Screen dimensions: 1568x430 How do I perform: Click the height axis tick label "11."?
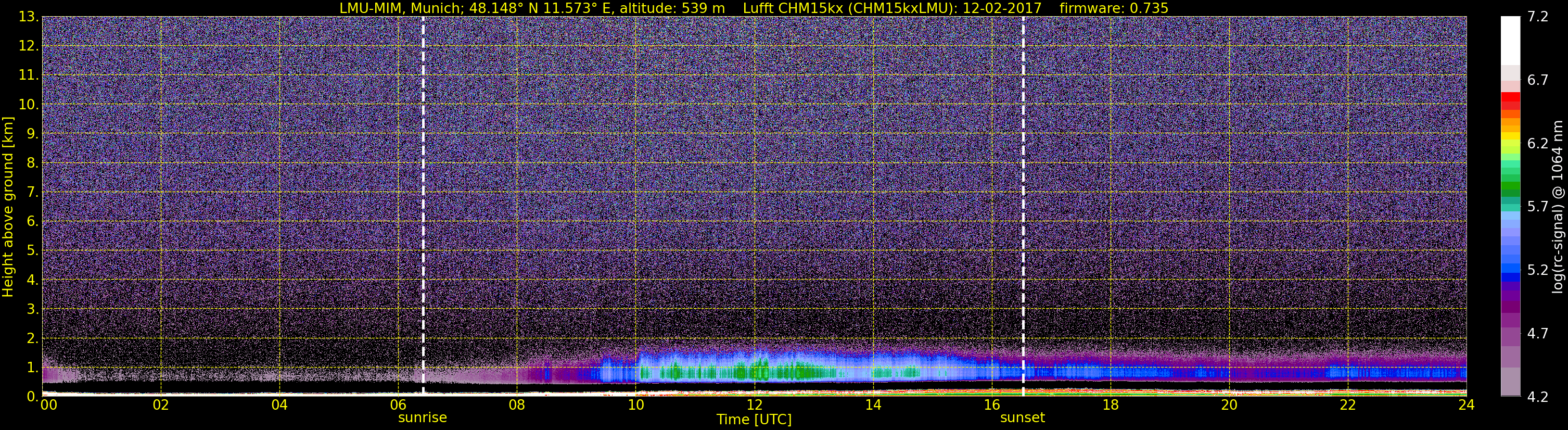[x=29, y=75]
